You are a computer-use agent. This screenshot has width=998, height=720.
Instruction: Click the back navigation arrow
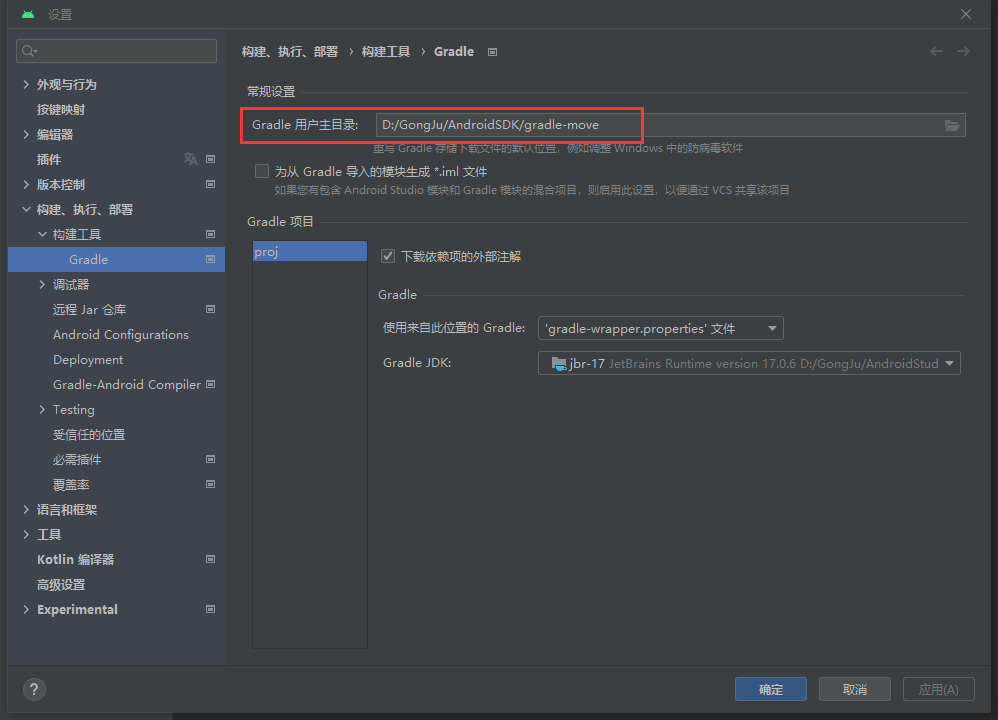click(x=936, y=51)
